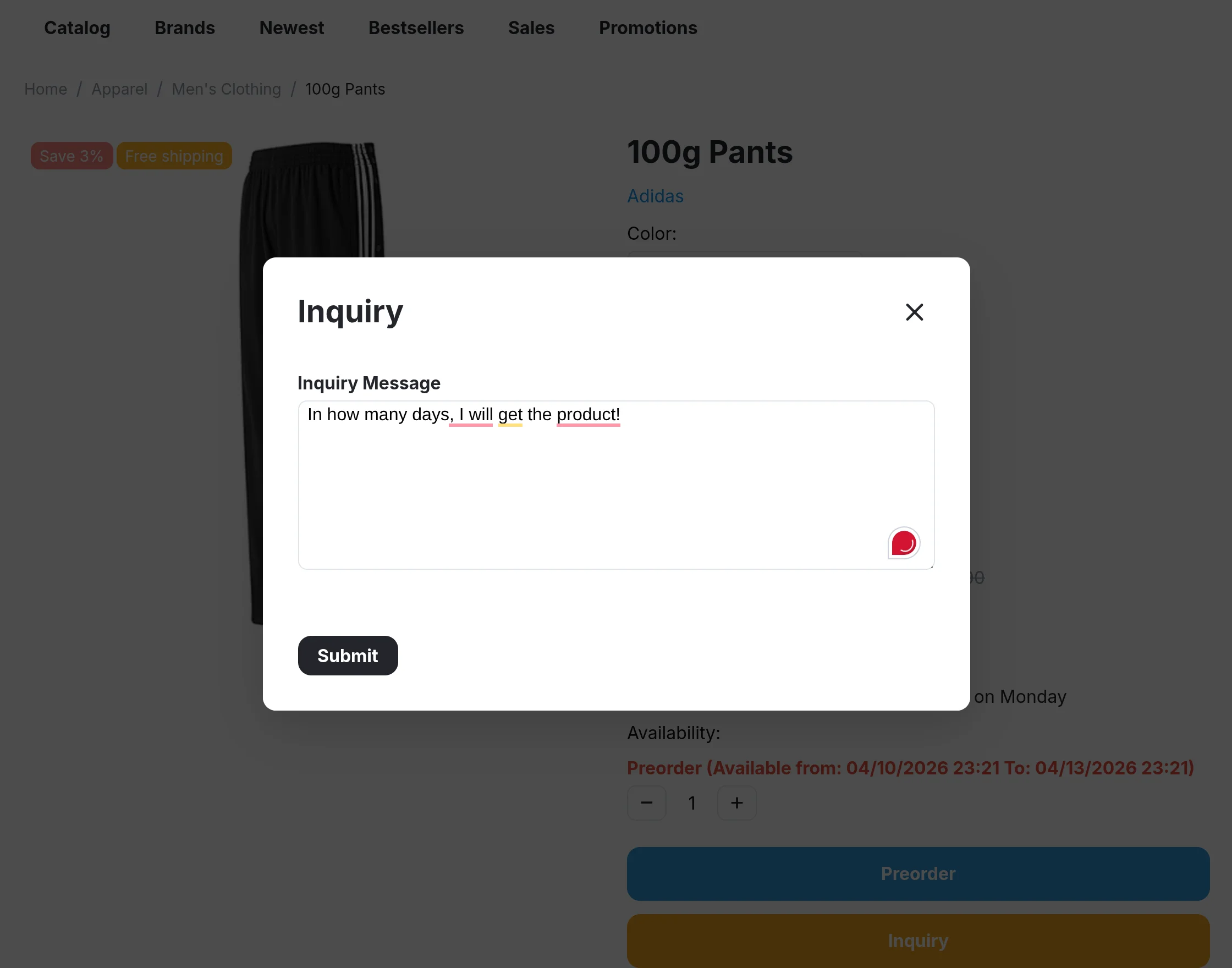The image size is (1232, 968).
Task: Select the Newest section
Action: [291, 28]
